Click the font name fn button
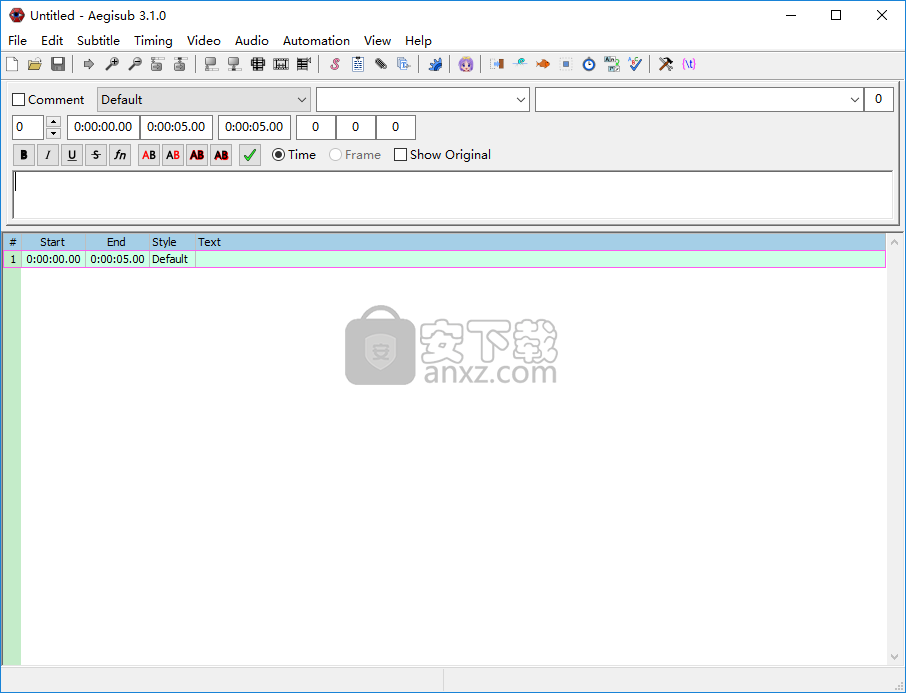Screen dimensions: 906x693 (120, 155)
